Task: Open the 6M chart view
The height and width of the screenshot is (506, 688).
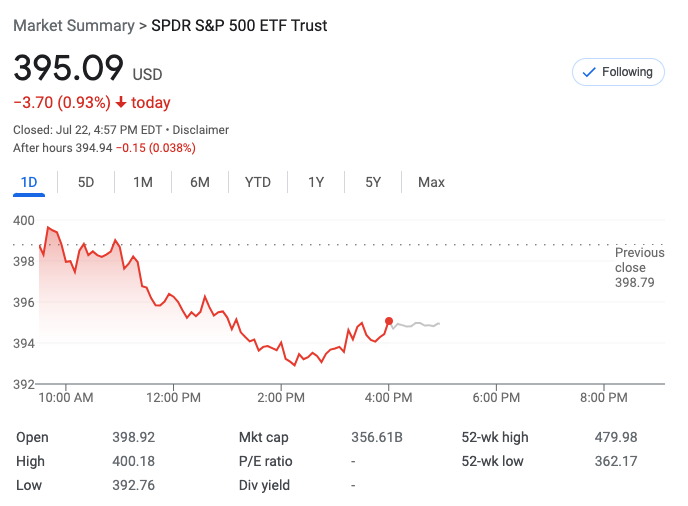Action: [200, 182]
